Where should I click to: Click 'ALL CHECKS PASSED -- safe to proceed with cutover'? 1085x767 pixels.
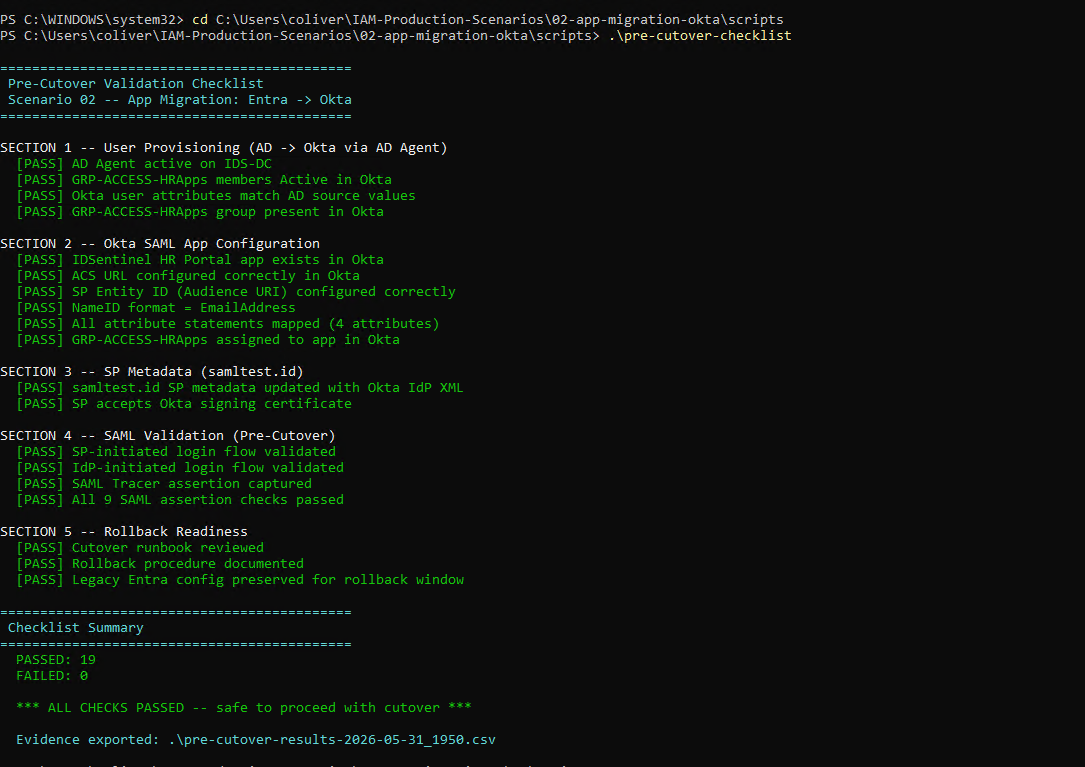pos(244,707)
